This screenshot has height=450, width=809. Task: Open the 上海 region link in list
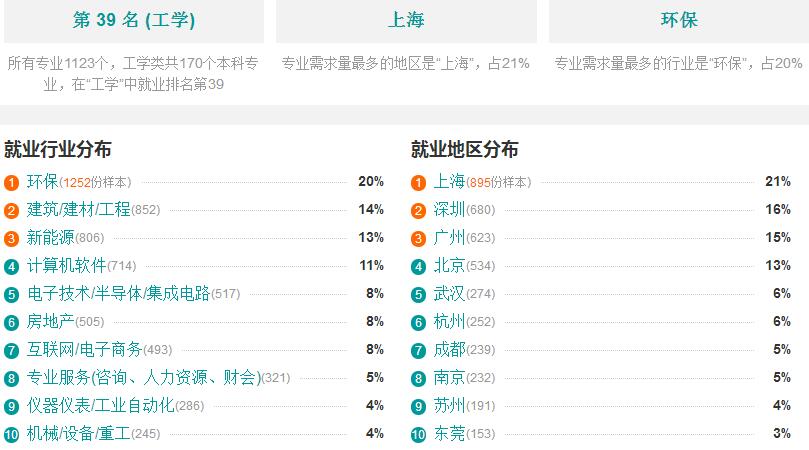click(x=449, y=182)
